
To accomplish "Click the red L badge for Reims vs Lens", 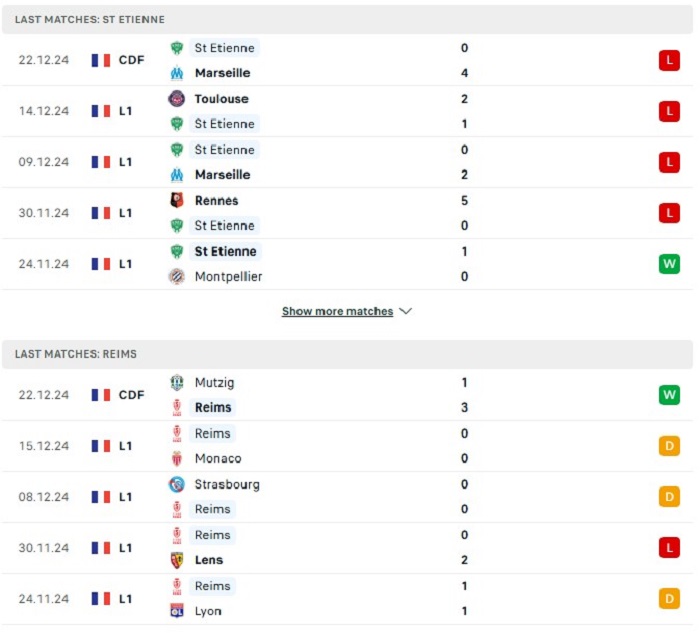I will click(669, 548).
